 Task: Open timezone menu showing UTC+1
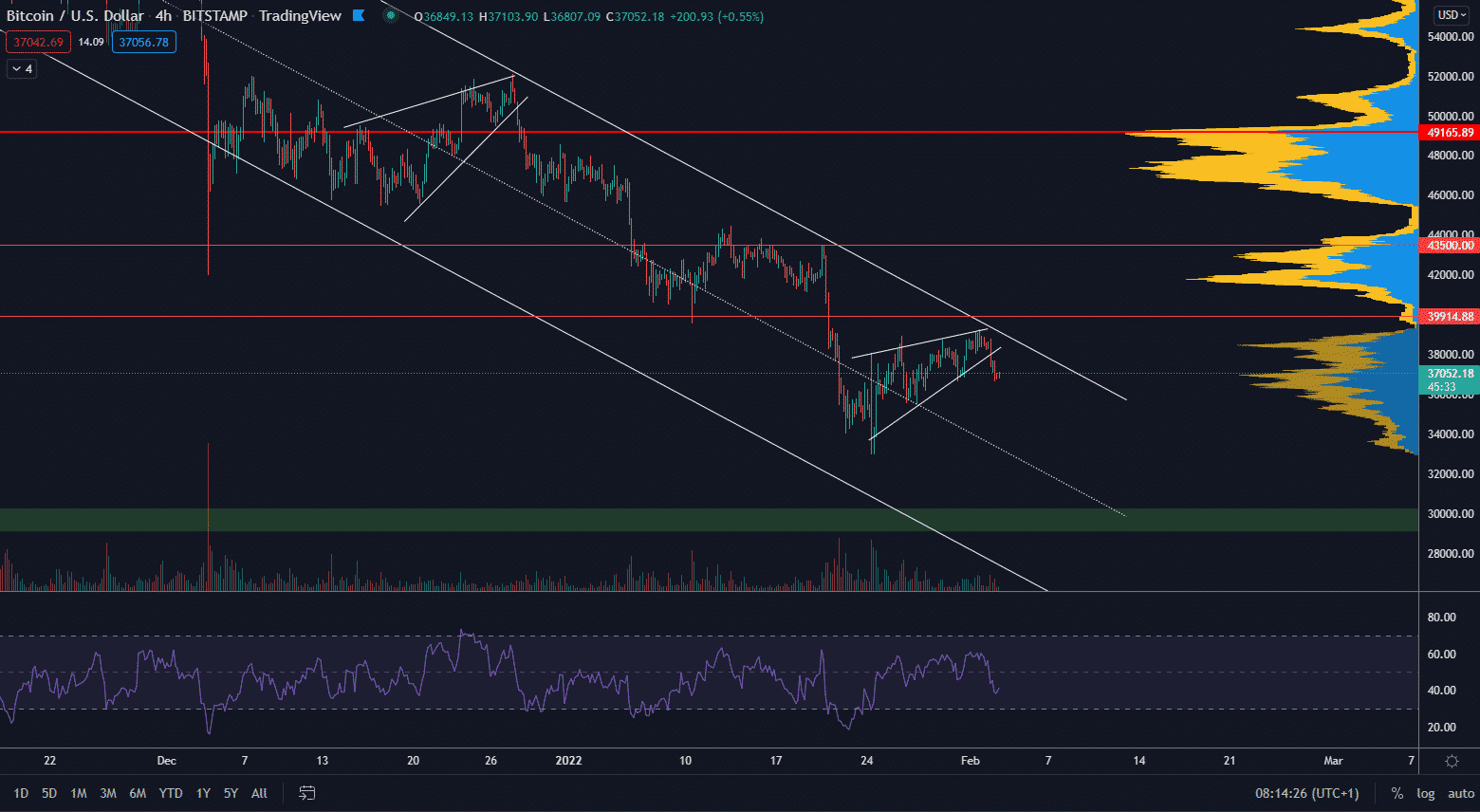click(1306, 793)
